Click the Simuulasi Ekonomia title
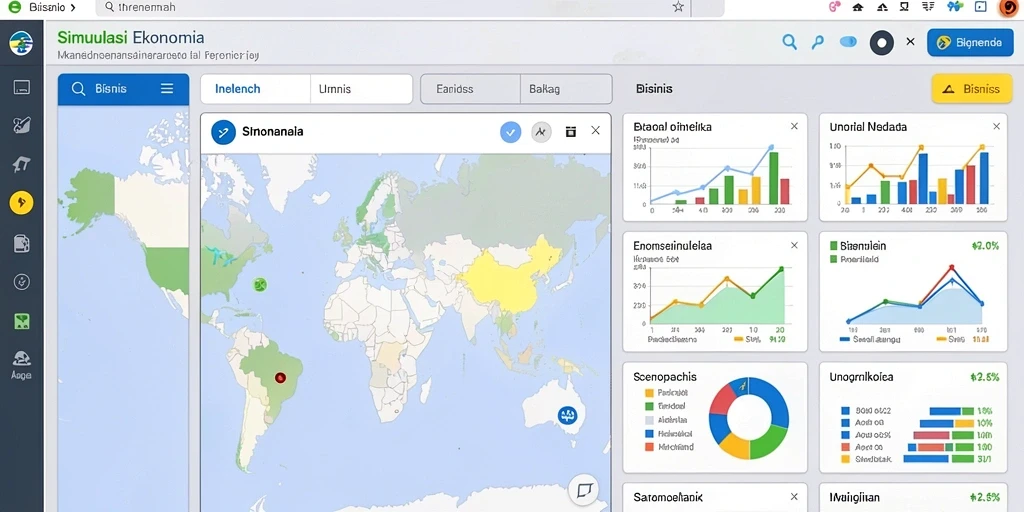Image resolution: width=1024 pixels, height=512 pixels. (131, 37)
